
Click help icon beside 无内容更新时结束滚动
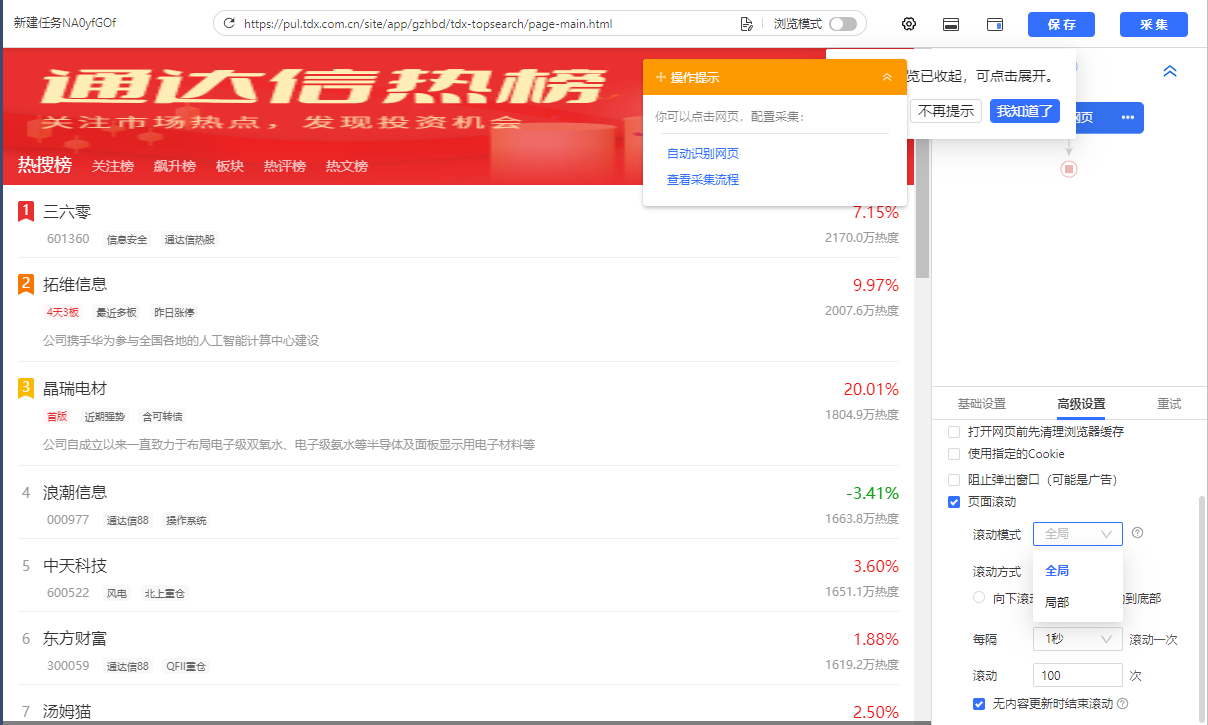[x=1123, y=704]
